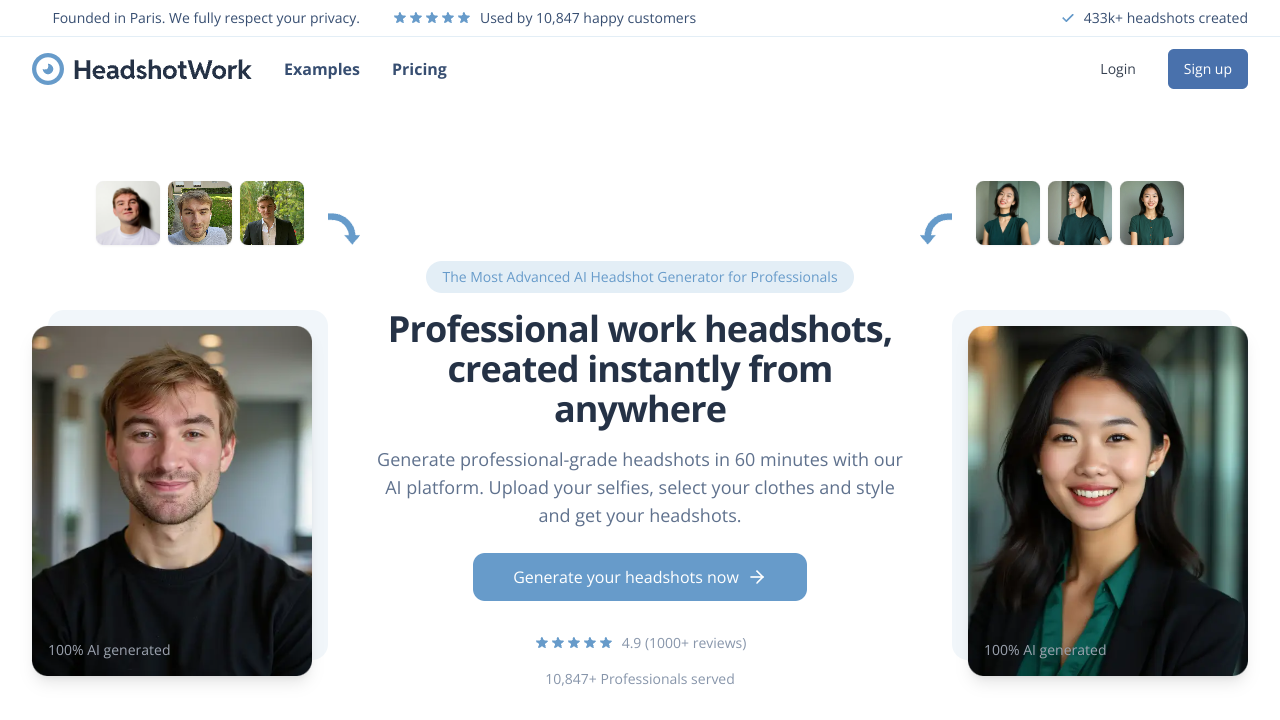Click the Most Advanced AI Headshot Generator badge

(x=640, y=277)
